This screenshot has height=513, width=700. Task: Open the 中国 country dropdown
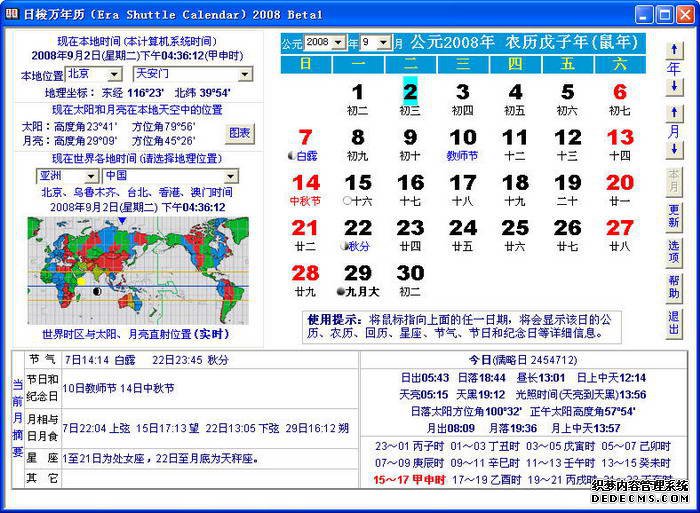click(231, 176)
